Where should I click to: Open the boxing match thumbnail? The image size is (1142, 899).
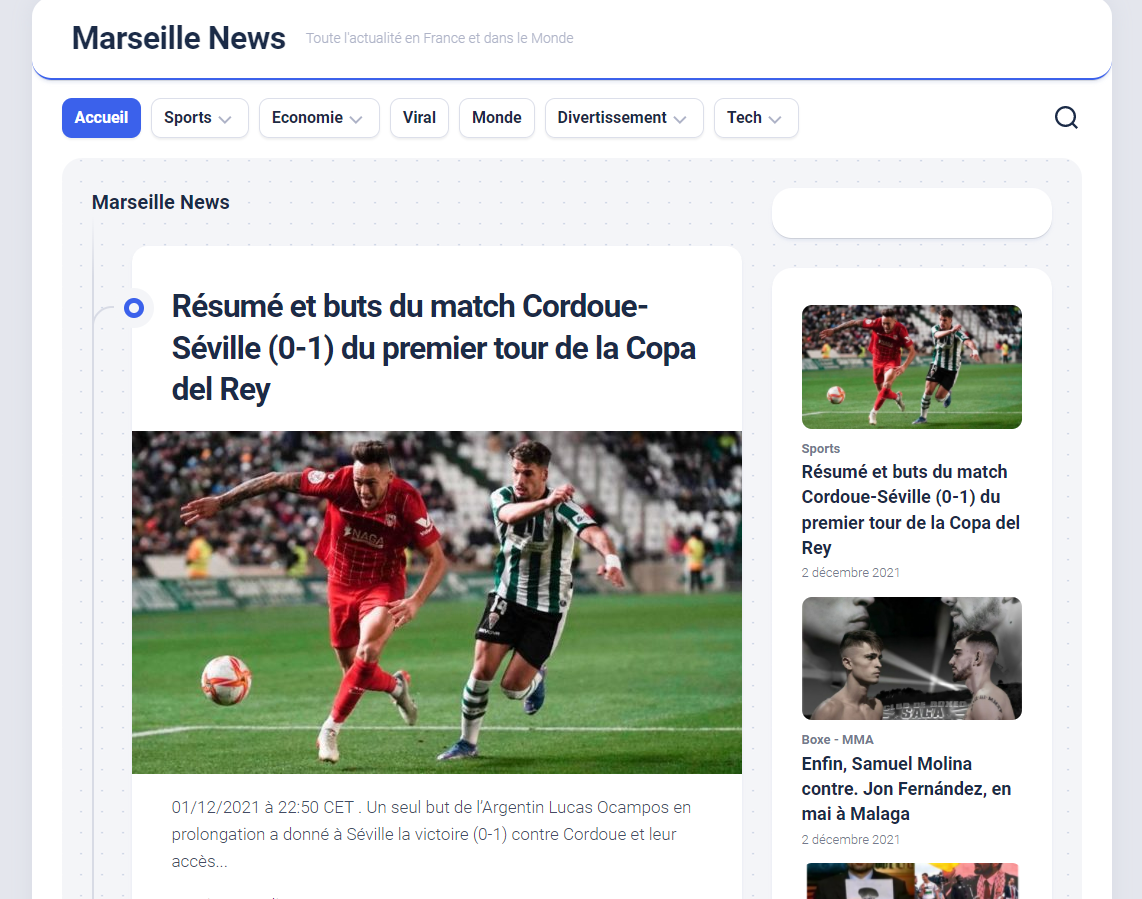[x=912, y=659]
